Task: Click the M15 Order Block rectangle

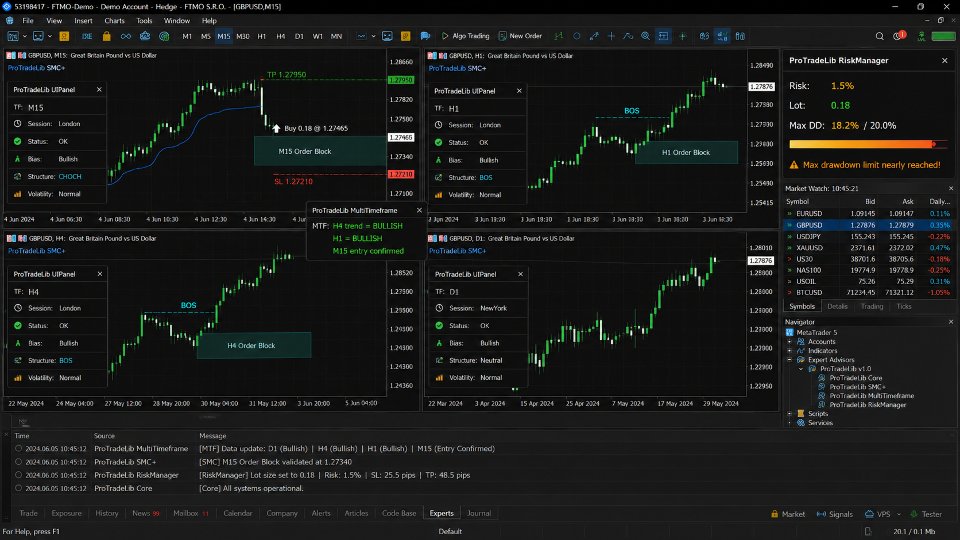Action: 320,151
